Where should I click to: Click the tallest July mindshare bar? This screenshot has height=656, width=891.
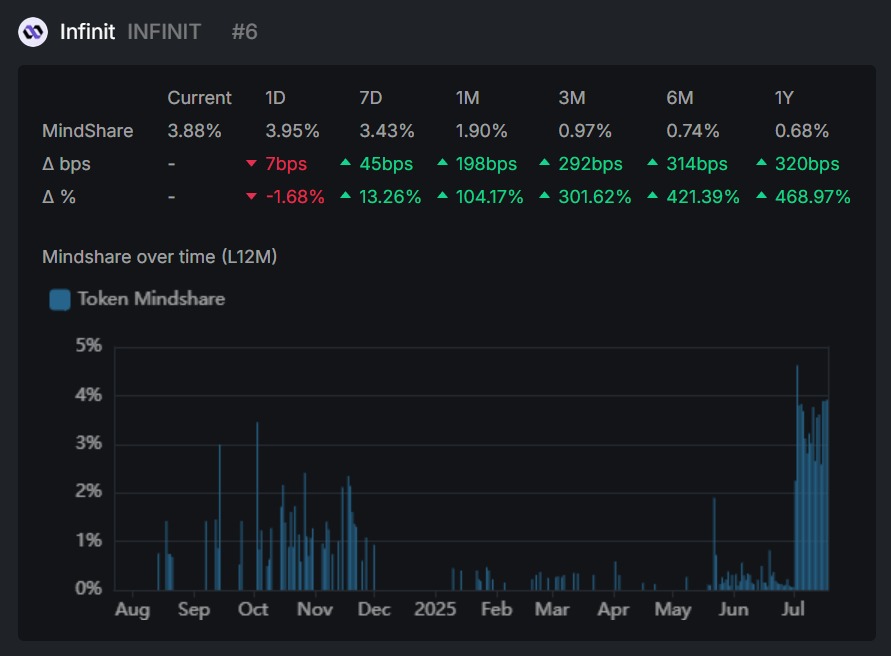(797, 478)
